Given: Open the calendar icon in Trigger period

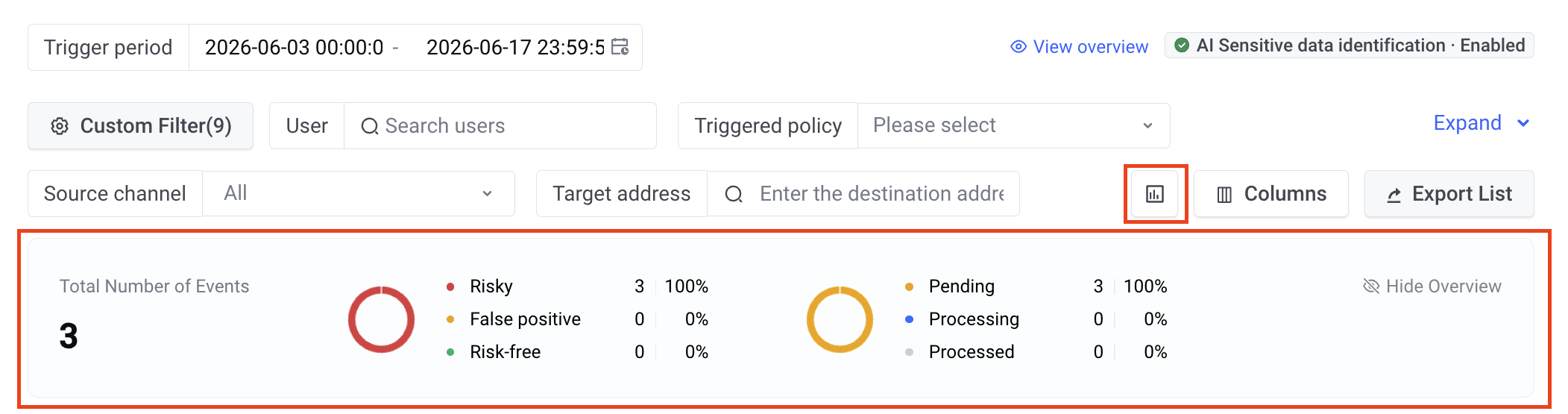Looking at the screenshot, I should click(x=620, y=47).
